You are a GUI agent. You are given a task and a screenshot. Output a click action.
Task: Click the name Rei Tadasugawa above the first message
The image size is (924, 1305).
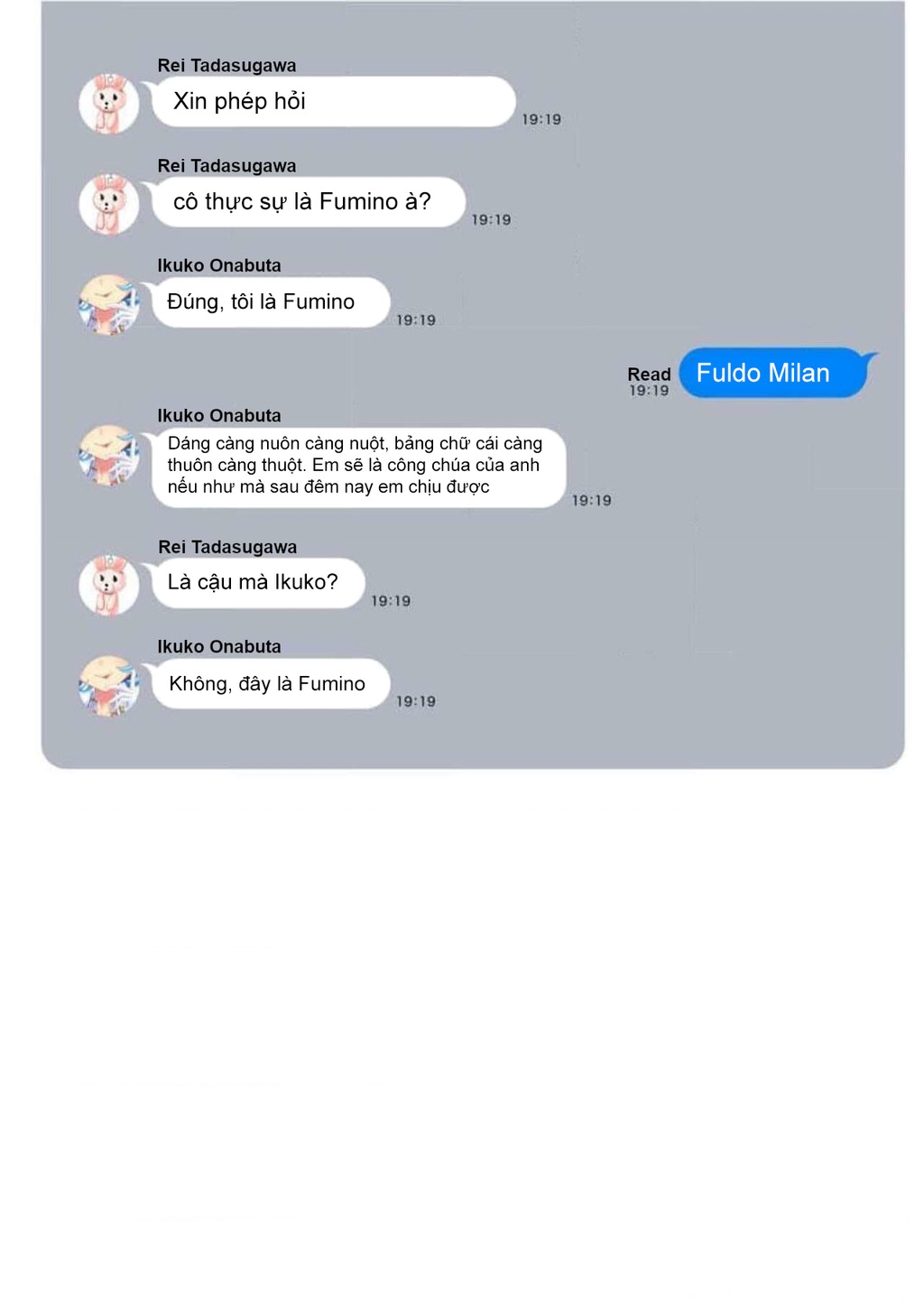coord(226,65)
